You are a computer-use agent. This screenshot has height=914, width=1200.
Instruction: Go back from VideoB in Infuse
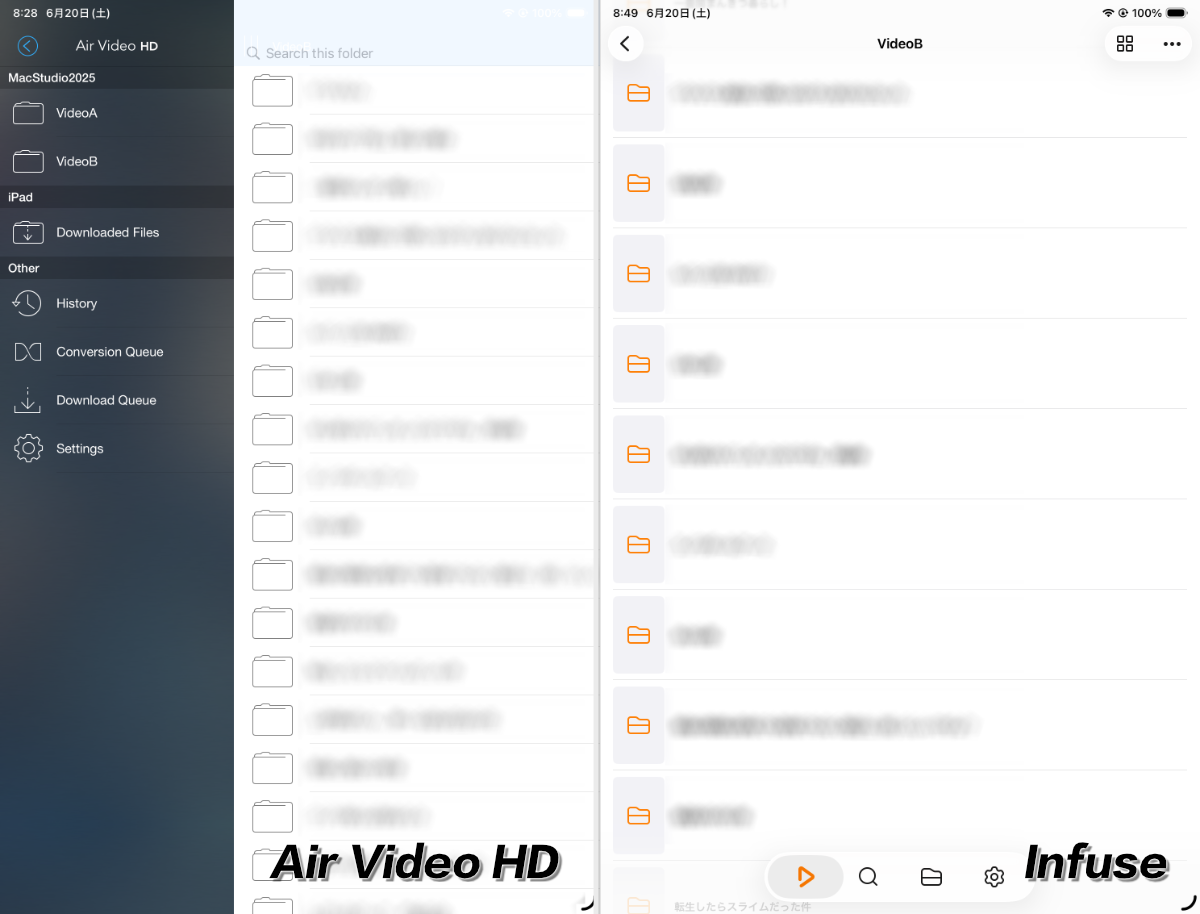[625, 44]
